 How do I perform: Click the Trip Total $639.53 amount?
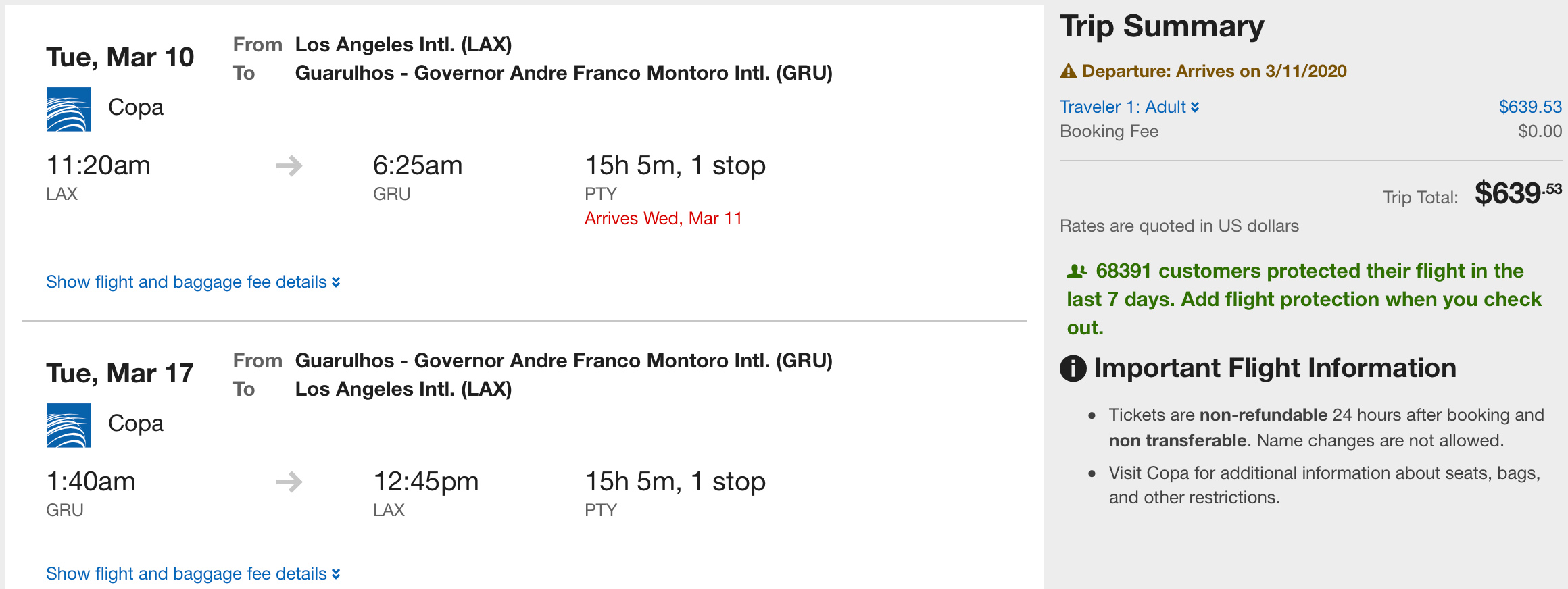tap(1517, 194)
